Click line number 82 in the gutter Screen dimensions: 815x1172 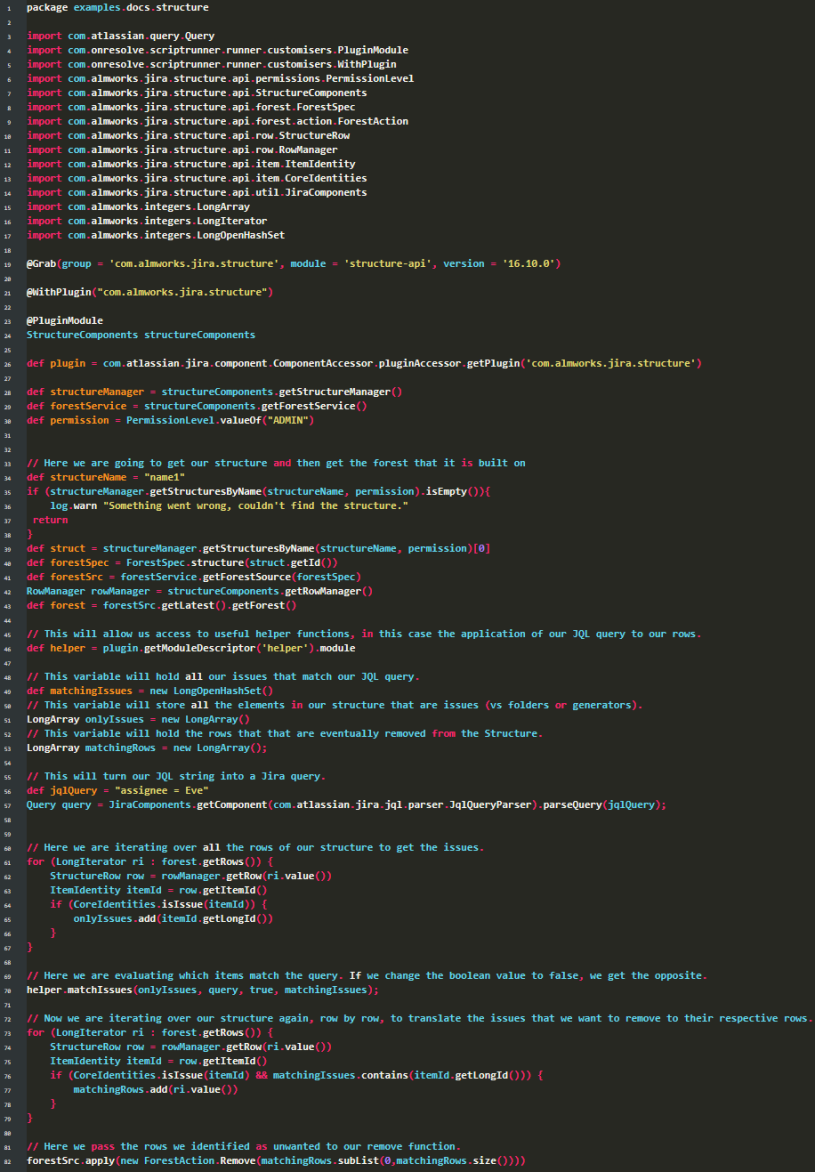8,1162
